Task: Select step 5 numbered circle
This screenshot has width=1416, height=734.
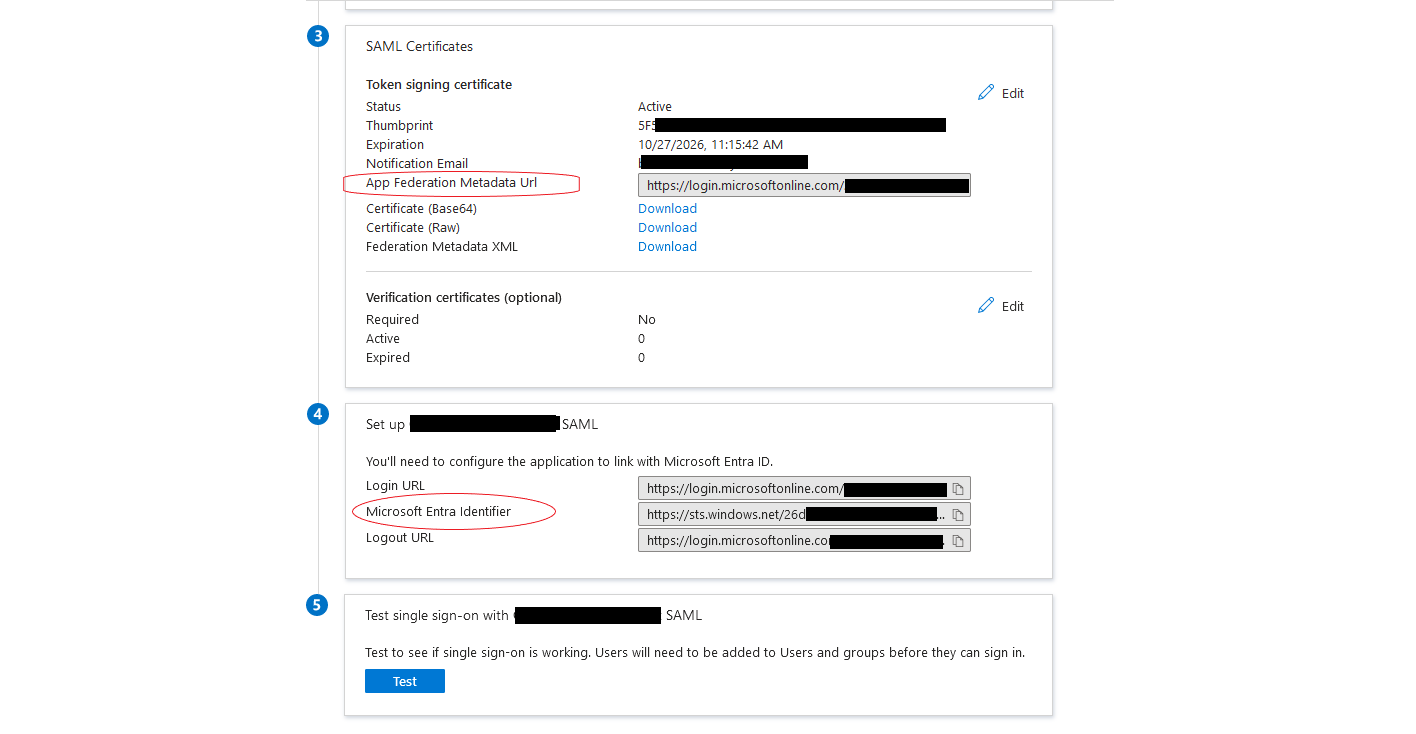Action: click(x=317, y=605)
